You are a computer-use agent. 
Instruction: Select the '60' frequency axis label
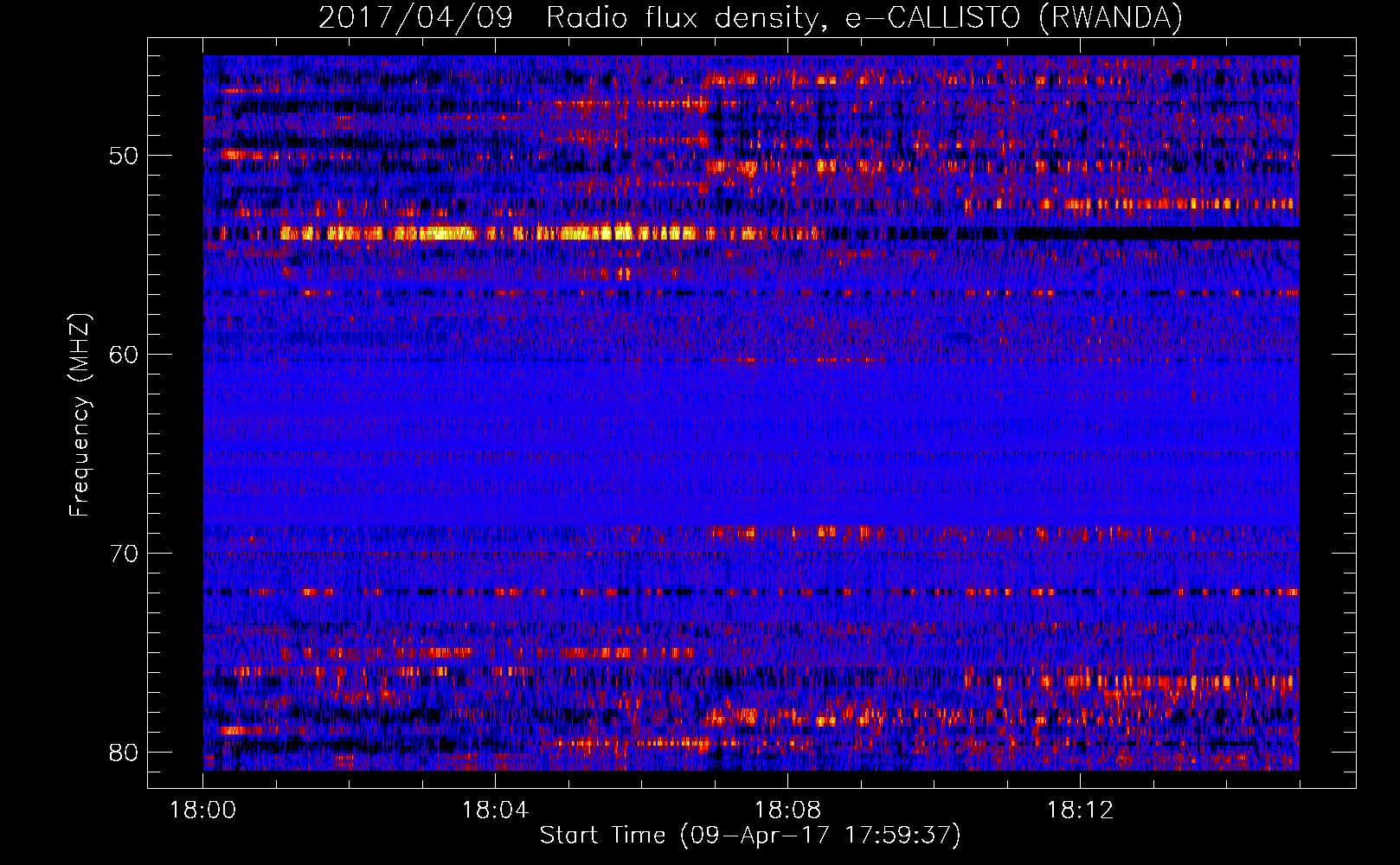pos(124,355)
